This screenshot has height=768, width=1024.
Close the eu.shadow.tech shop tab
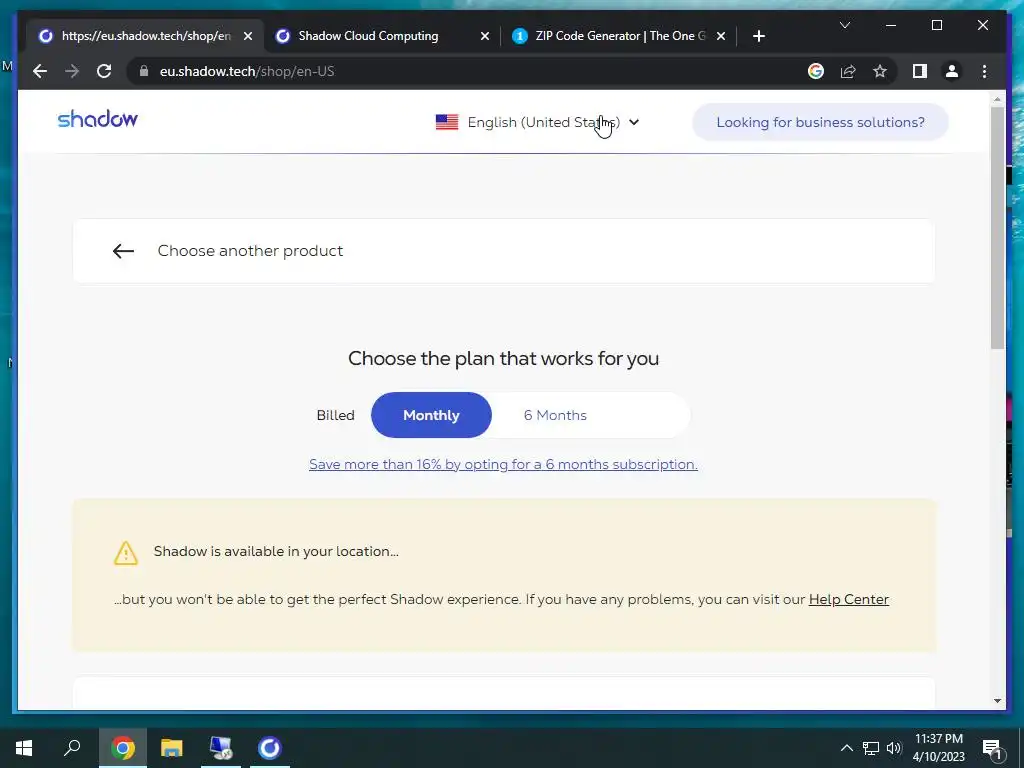(248, 36)
